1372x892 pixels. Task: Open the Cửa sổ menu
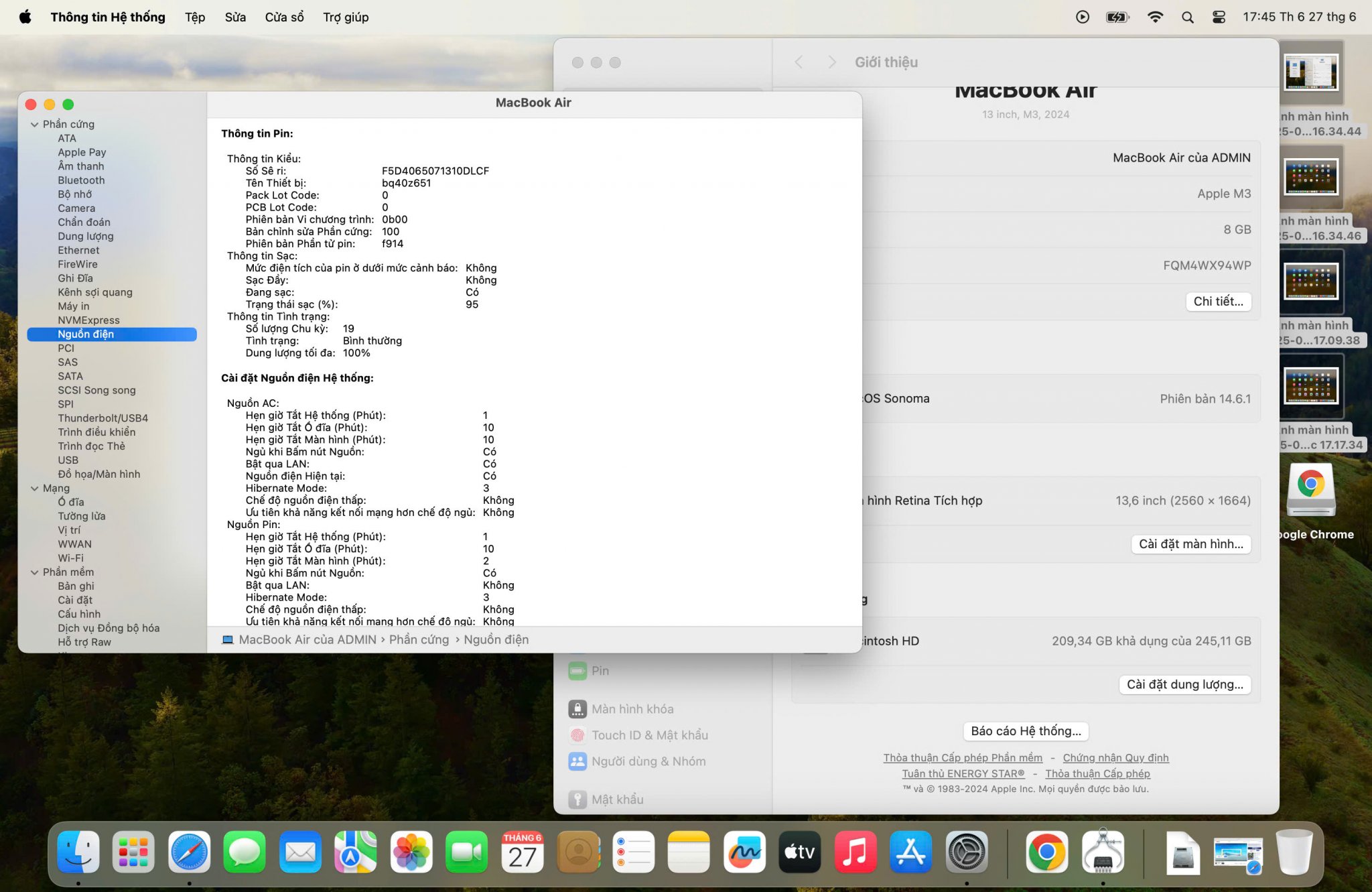(x=284, y=17)
